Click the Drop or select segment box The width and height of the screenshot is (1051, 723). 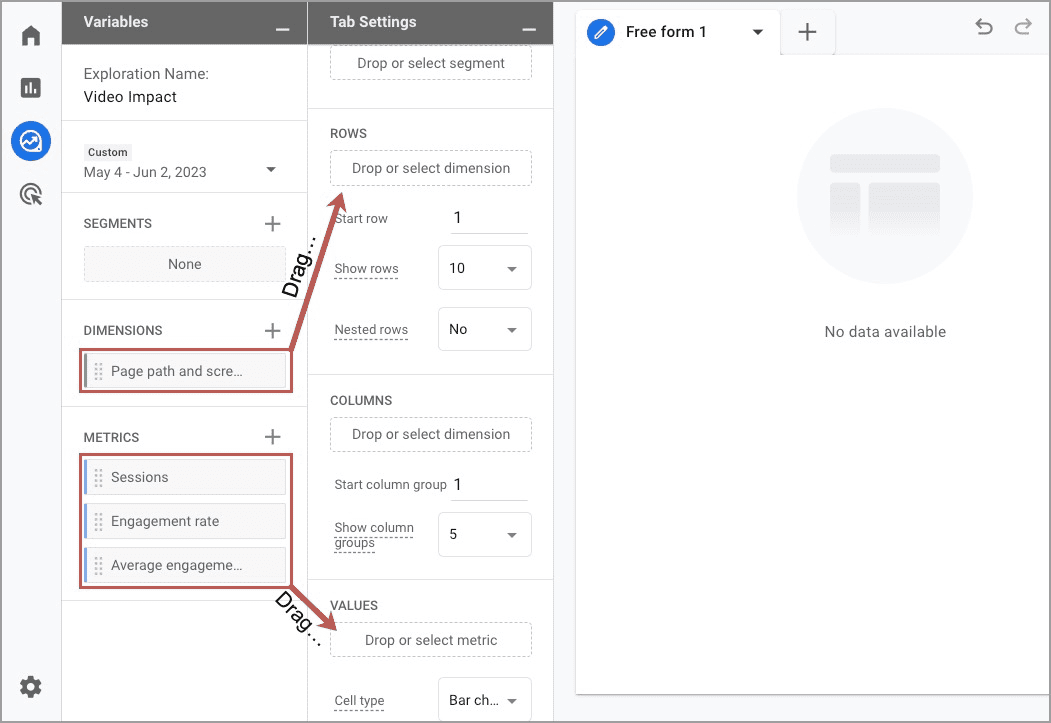pos(431,63)
